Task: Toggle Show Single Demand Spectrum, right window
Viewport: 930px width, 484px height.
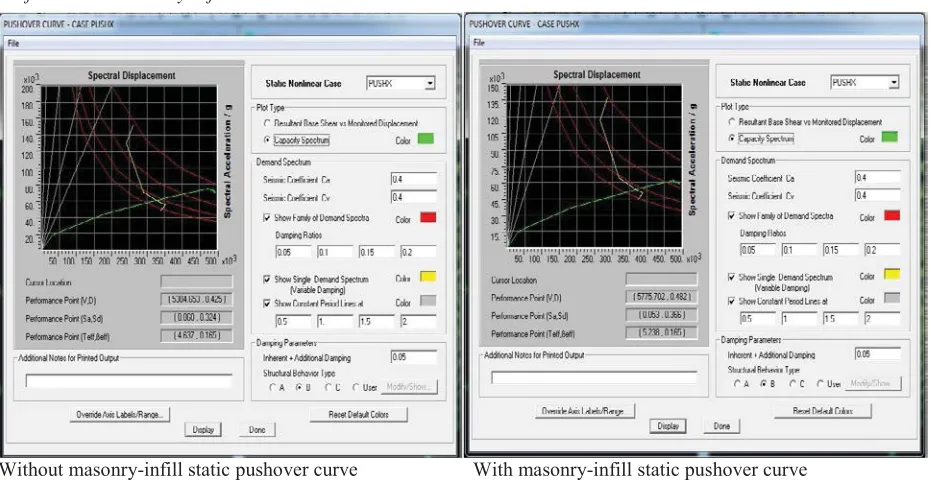Action: (732, 277)
